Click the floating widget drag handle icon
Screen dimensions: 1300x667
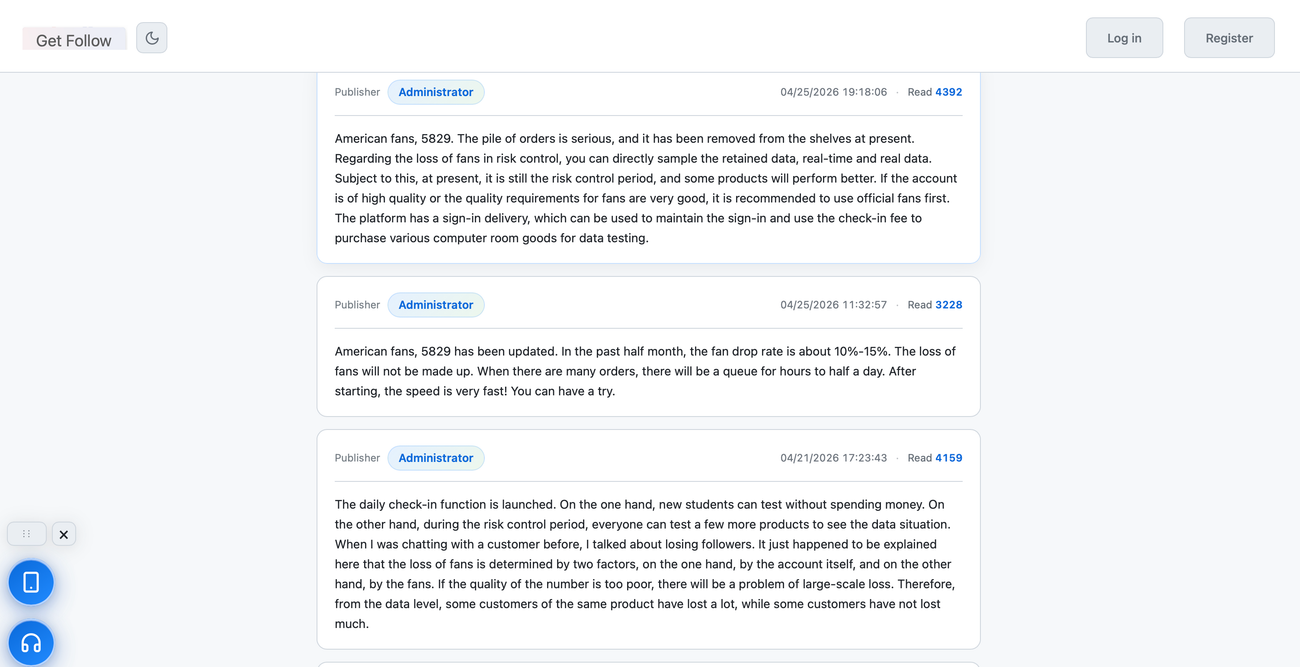tap(27, 534)
